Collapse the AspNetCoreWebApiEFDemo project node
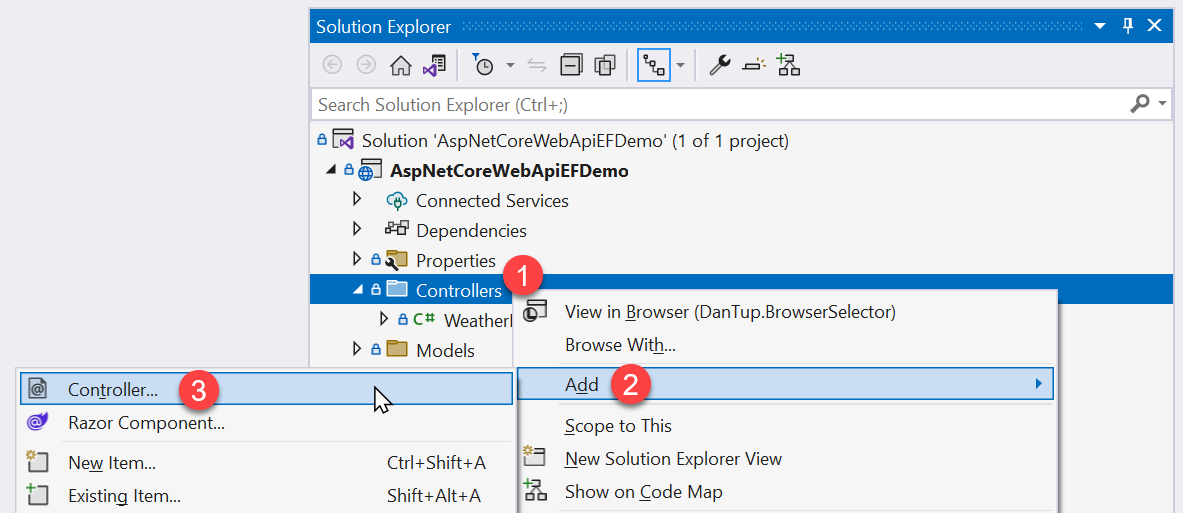 332,170
